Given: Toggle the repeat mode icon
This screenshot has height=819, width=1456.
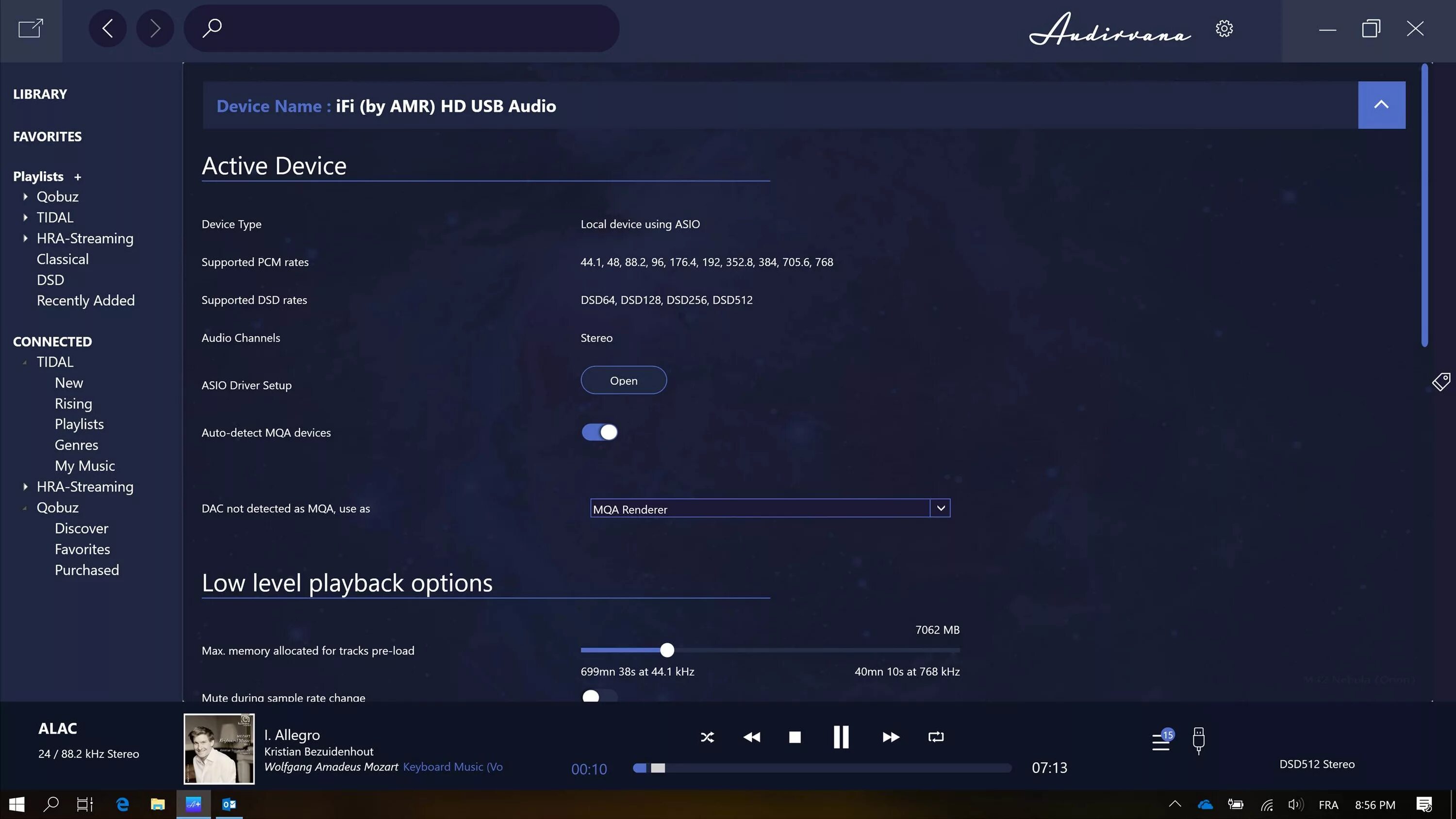Looking at the screenshot, I should click(936, 737).
